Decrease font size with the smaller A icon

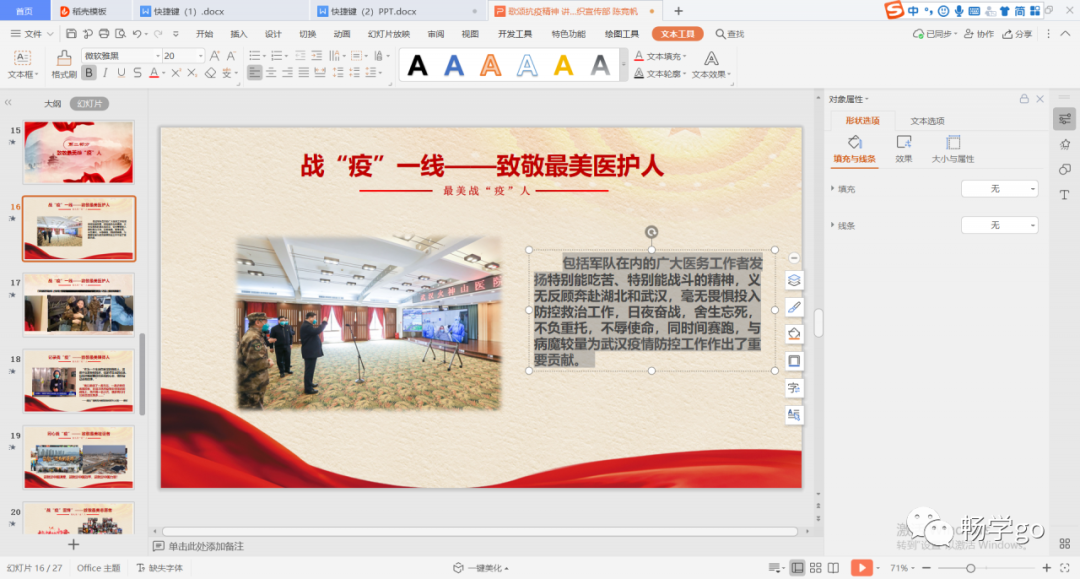click(231, 56)
